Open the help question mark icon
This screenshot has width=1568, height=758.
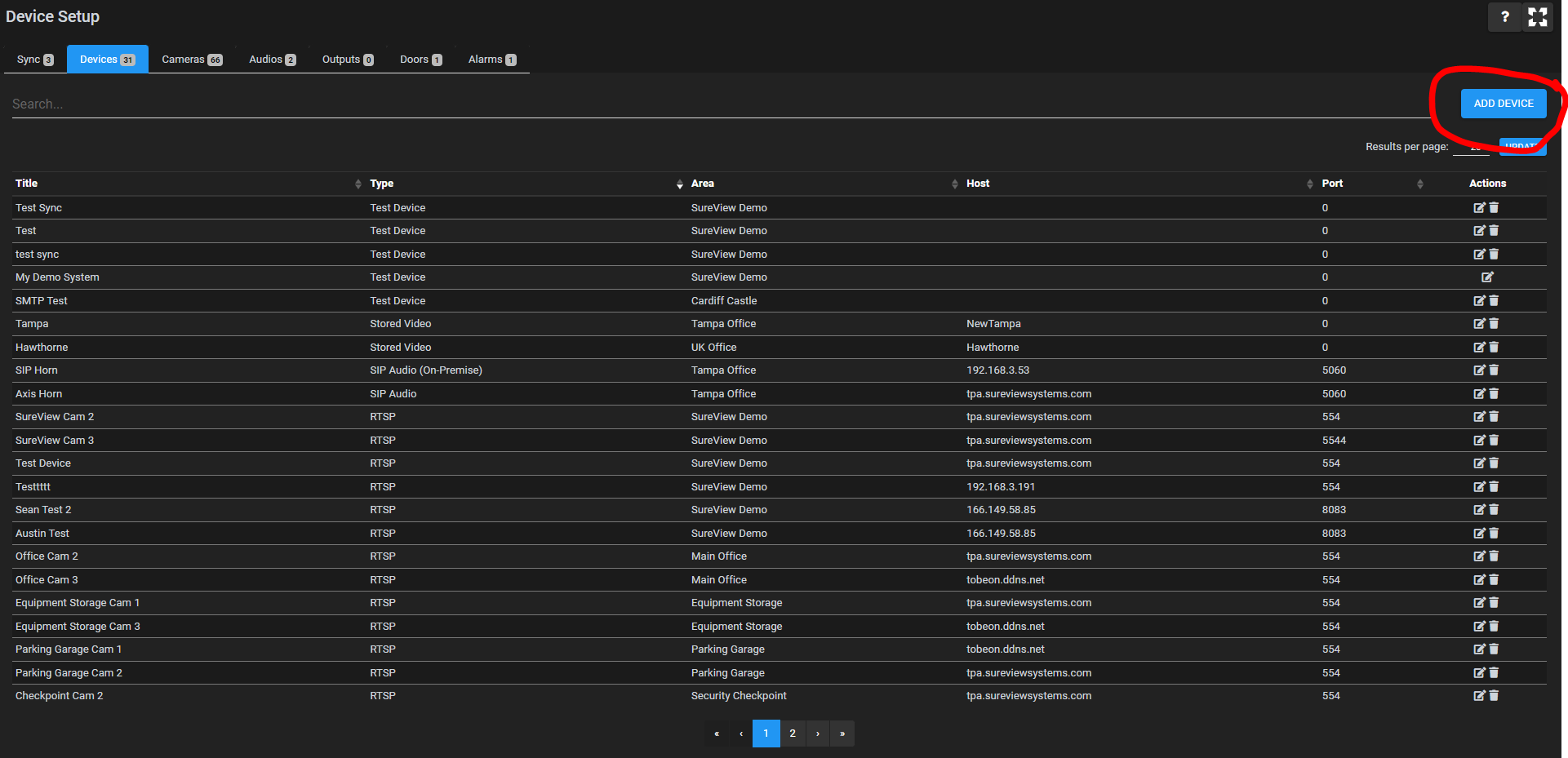[1504, 17]
